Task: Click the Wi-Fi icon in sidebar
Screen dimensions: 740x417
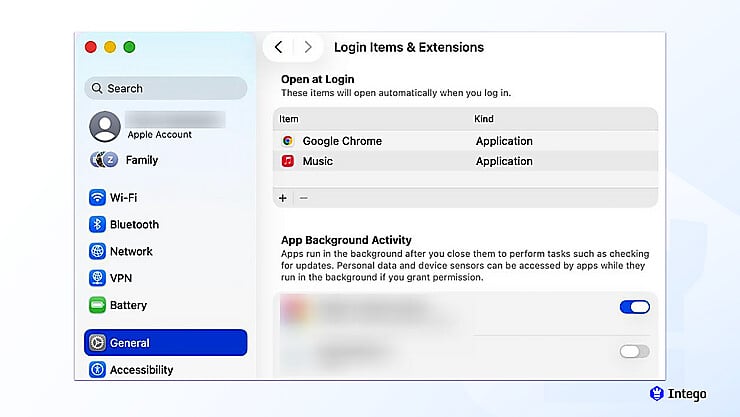Action: click(x=97, y=197)
